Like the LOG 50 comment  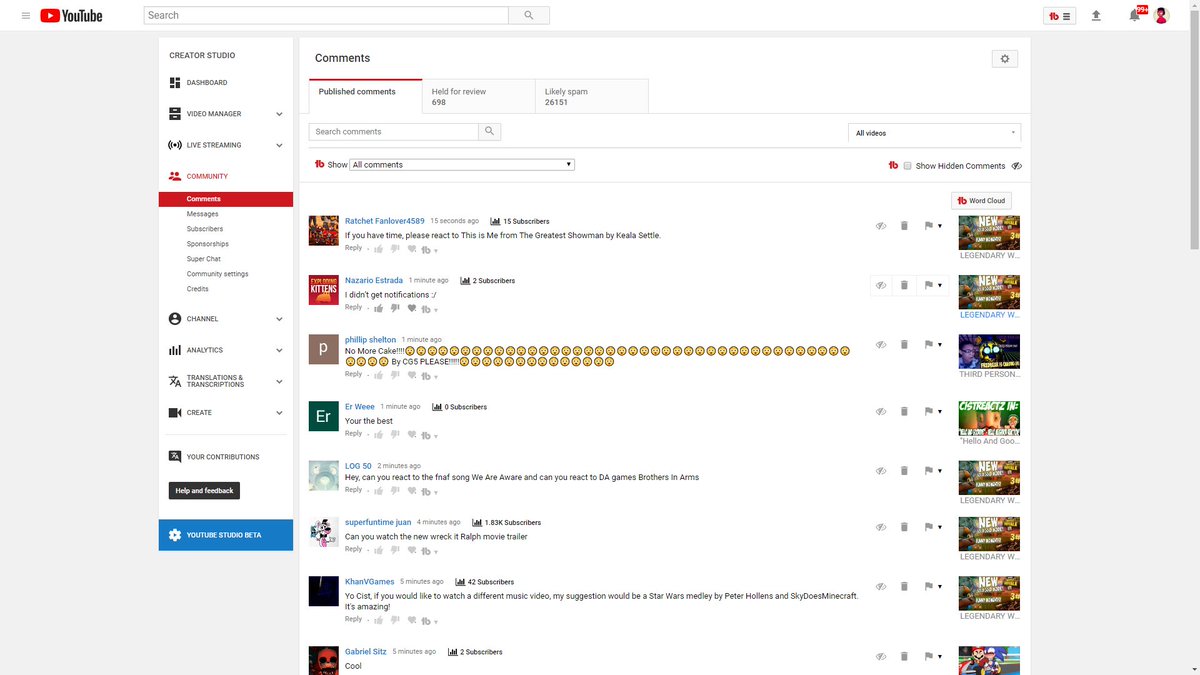(378, 491)
